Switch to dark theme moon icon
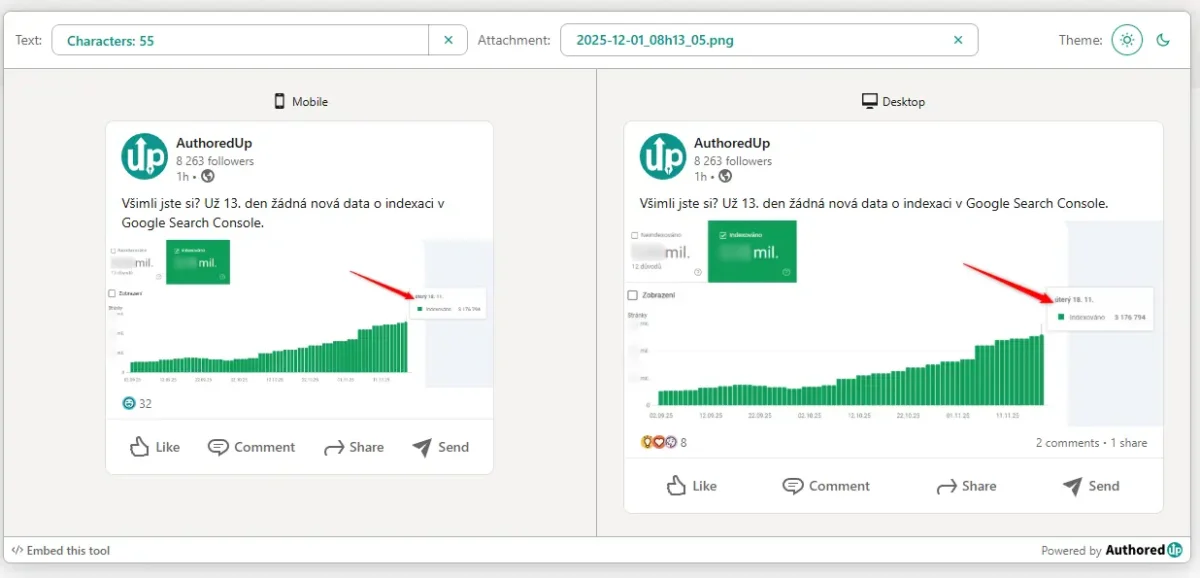Image resolution: width=1200 pixels, height=578 pixels. 1163,40
